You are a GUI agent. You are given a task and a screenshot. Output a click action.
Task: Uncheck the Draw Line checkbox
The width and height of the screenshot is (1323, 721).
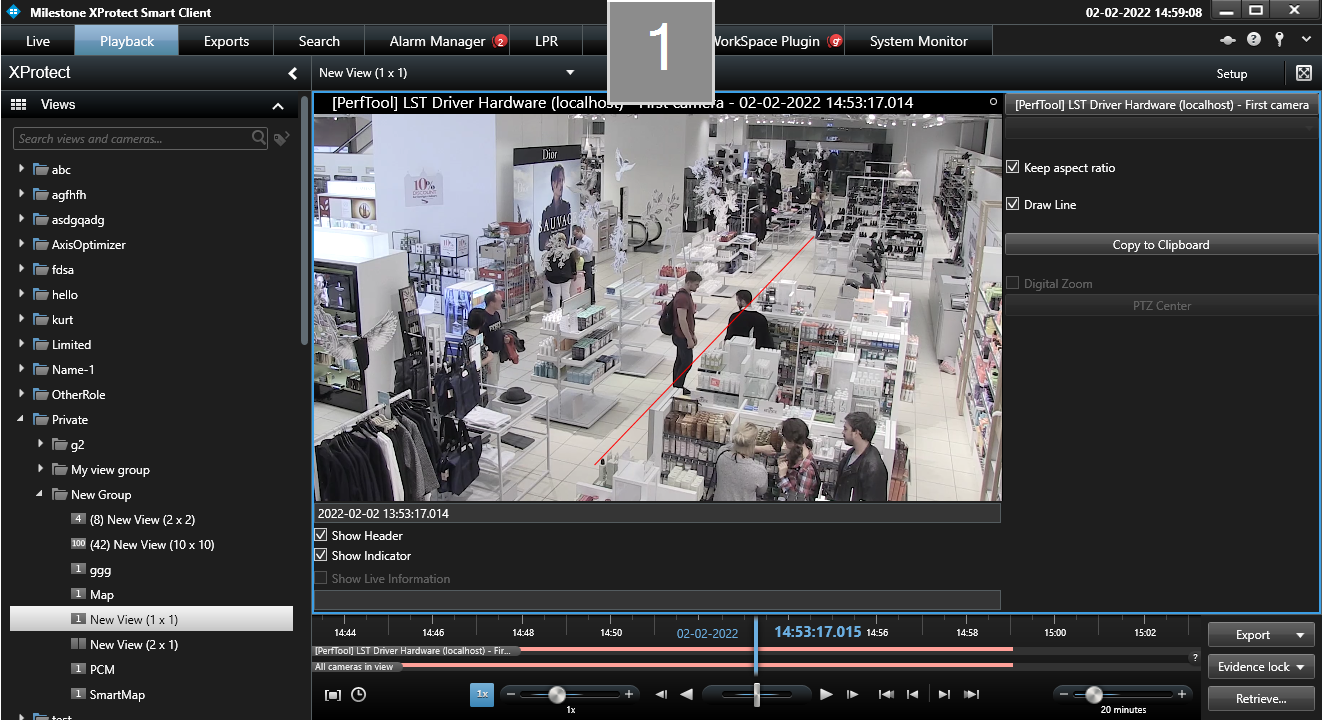coord(1013,205)
